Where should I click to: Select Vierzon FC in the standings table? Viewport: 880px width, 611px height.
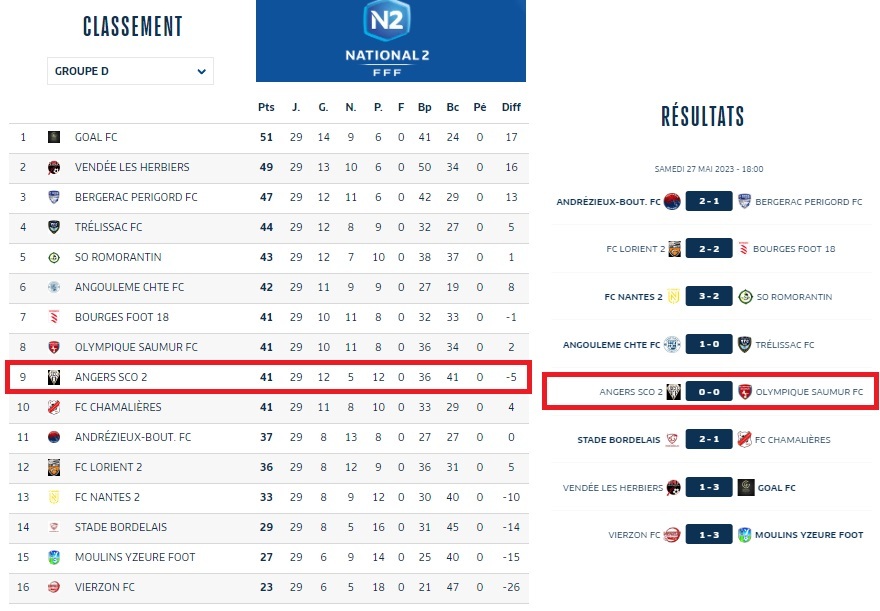pyautogui.click(x=104, y=587)
